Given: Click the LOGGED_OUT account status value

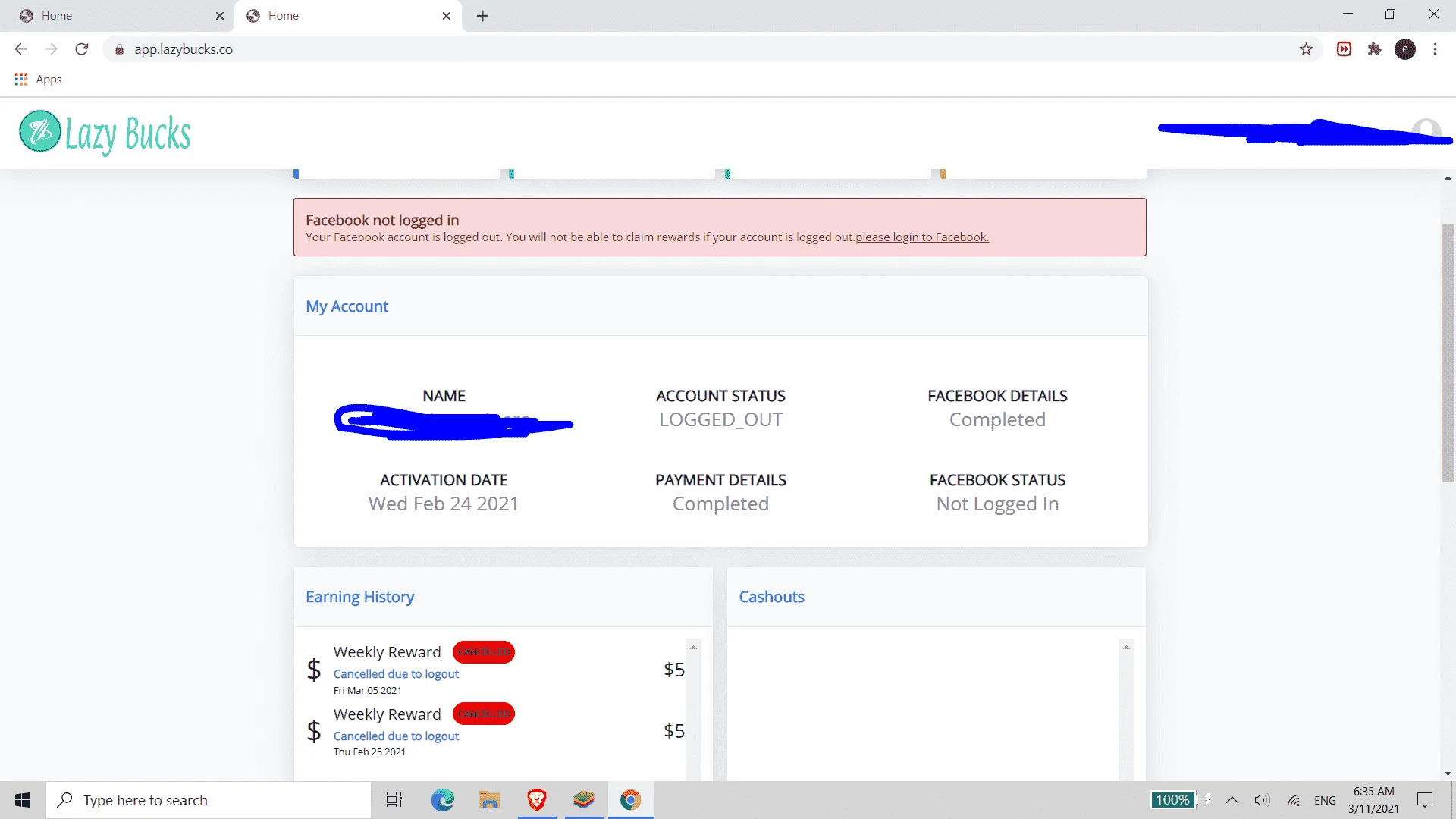Looking at the screenshot, I should 720,419.
